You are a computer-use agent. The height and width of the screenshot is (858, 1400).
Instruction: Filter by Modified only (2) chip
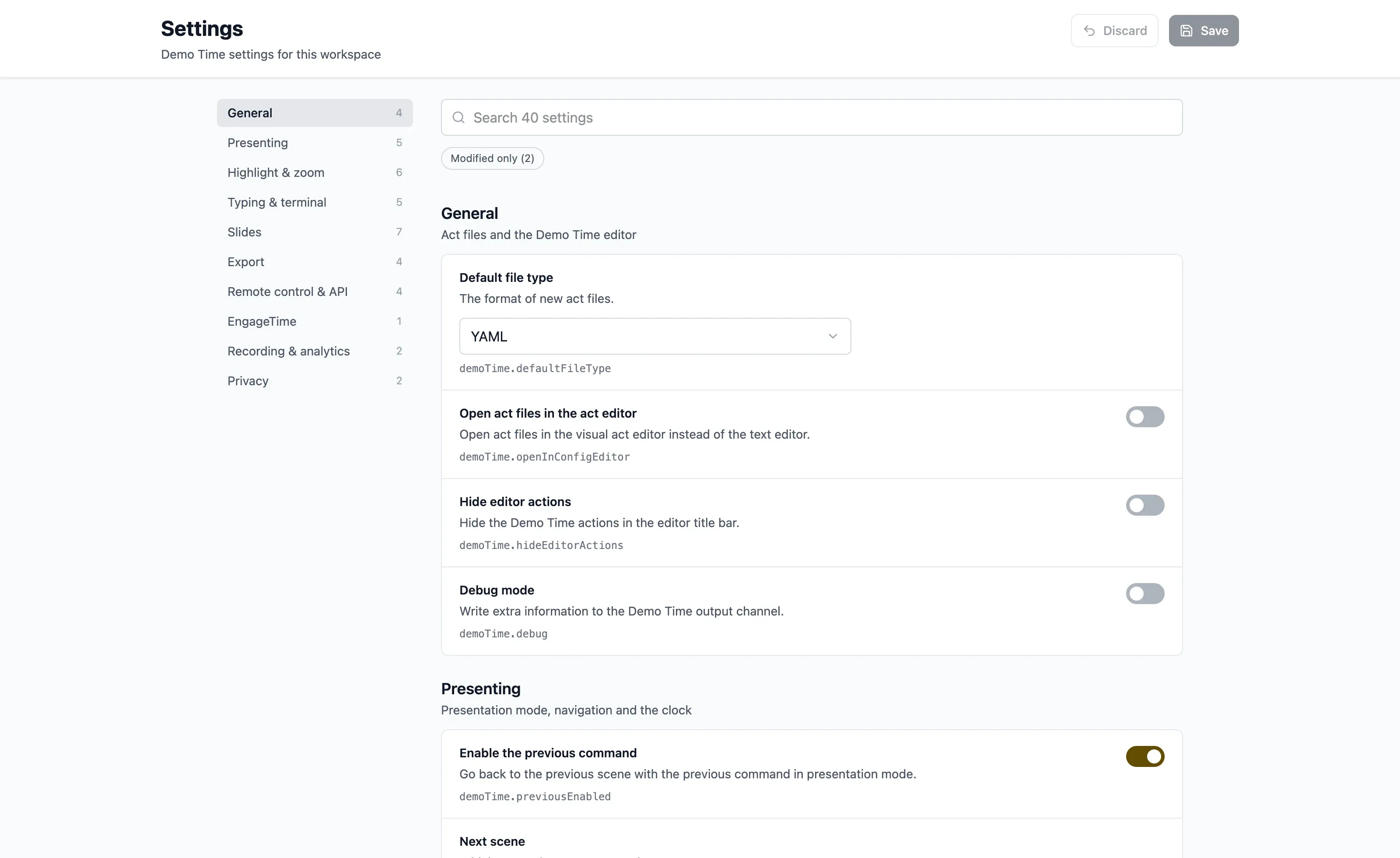click(492, 158)
